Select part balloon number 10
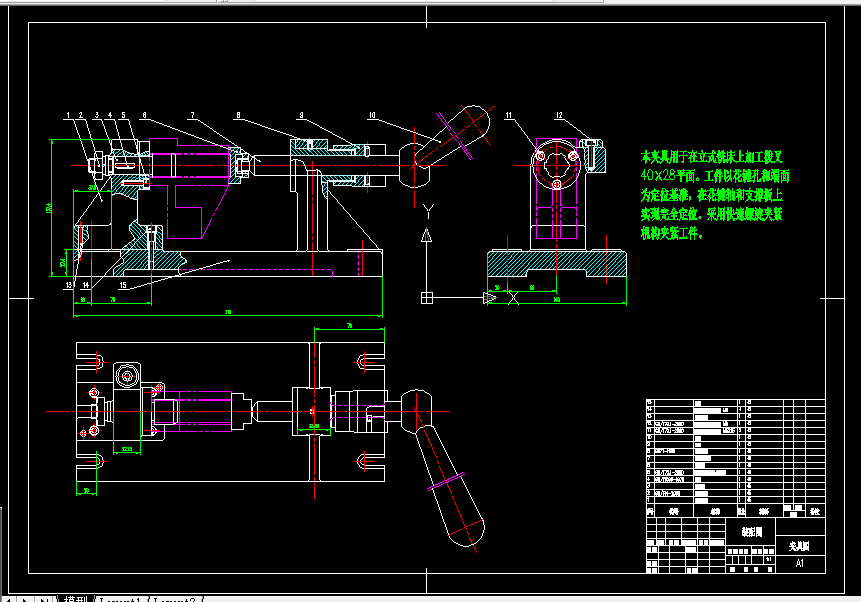The width and height of the screenshot is (861, 602). (x=372, y=115)
